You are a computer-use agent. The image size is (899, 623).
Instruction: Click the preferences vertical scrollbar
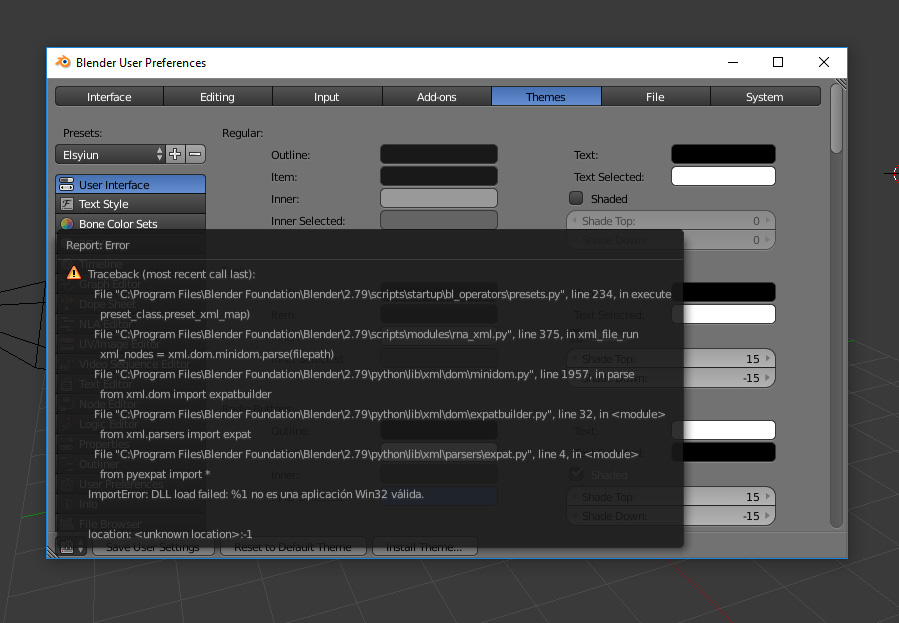pos(837,119)
